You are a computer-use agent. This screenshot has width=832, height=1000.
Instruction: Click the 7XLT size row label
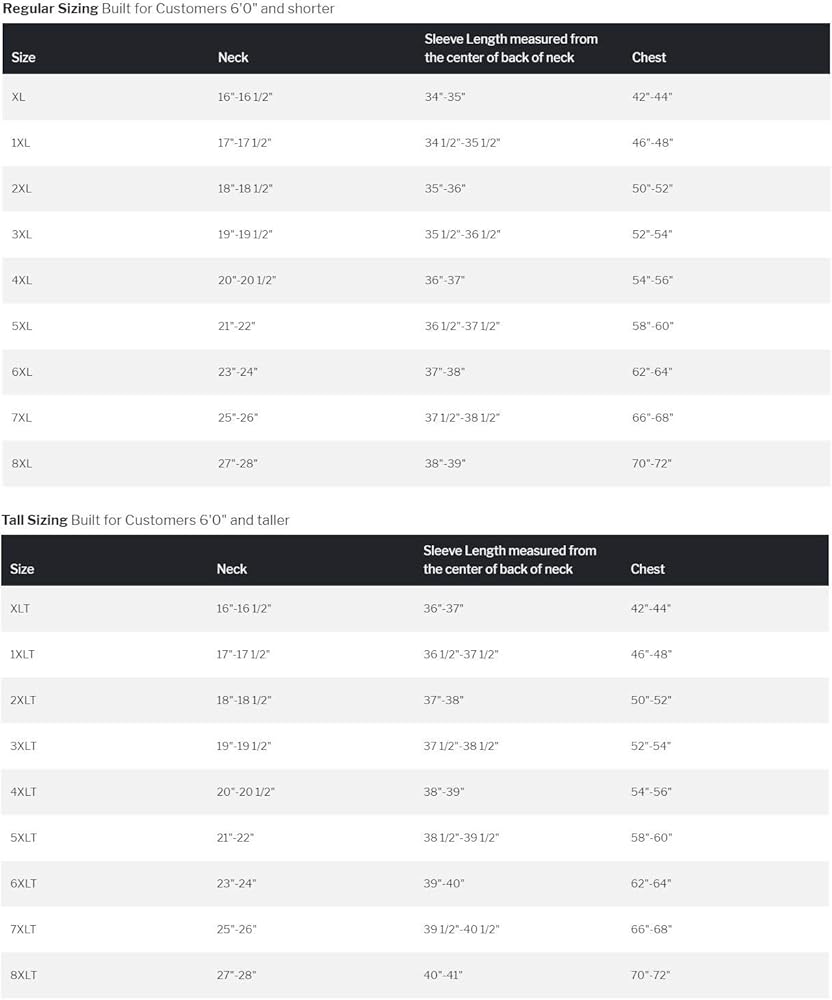click(24, 930)
